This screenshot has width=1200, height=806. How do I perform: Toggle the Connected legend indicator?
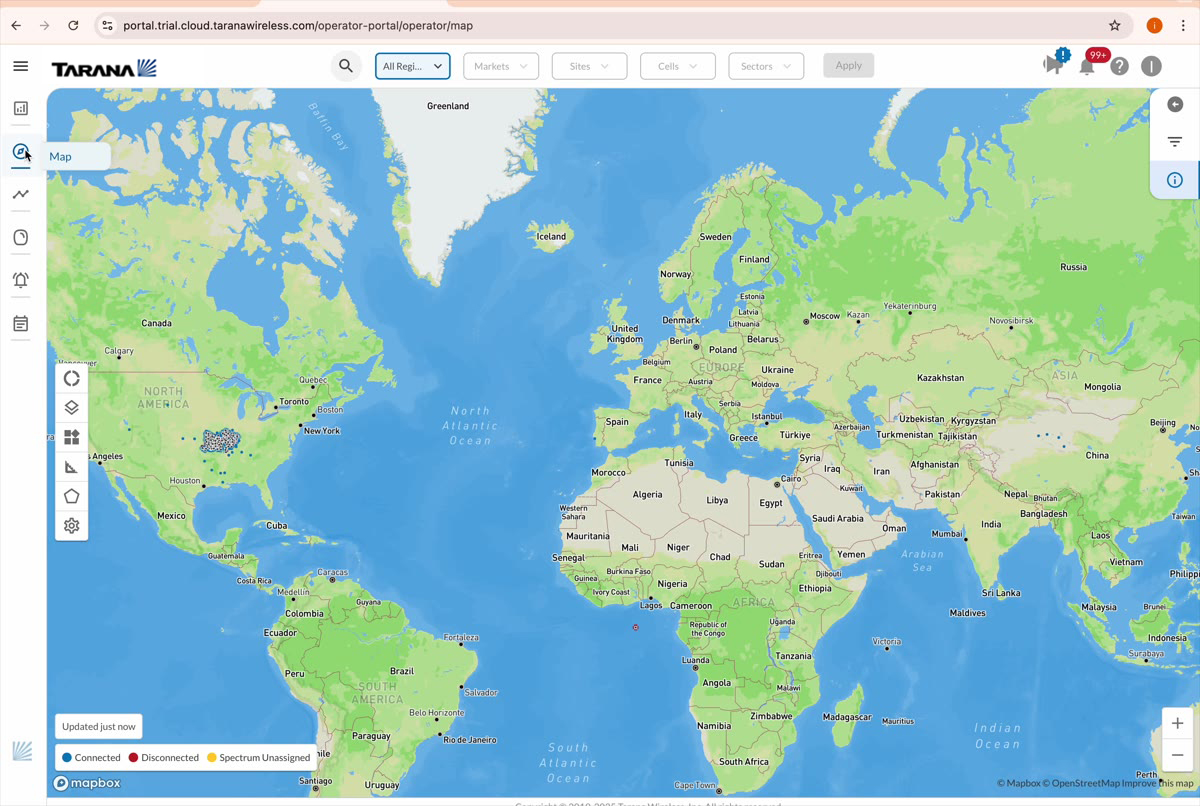click(x=66, y=757)
